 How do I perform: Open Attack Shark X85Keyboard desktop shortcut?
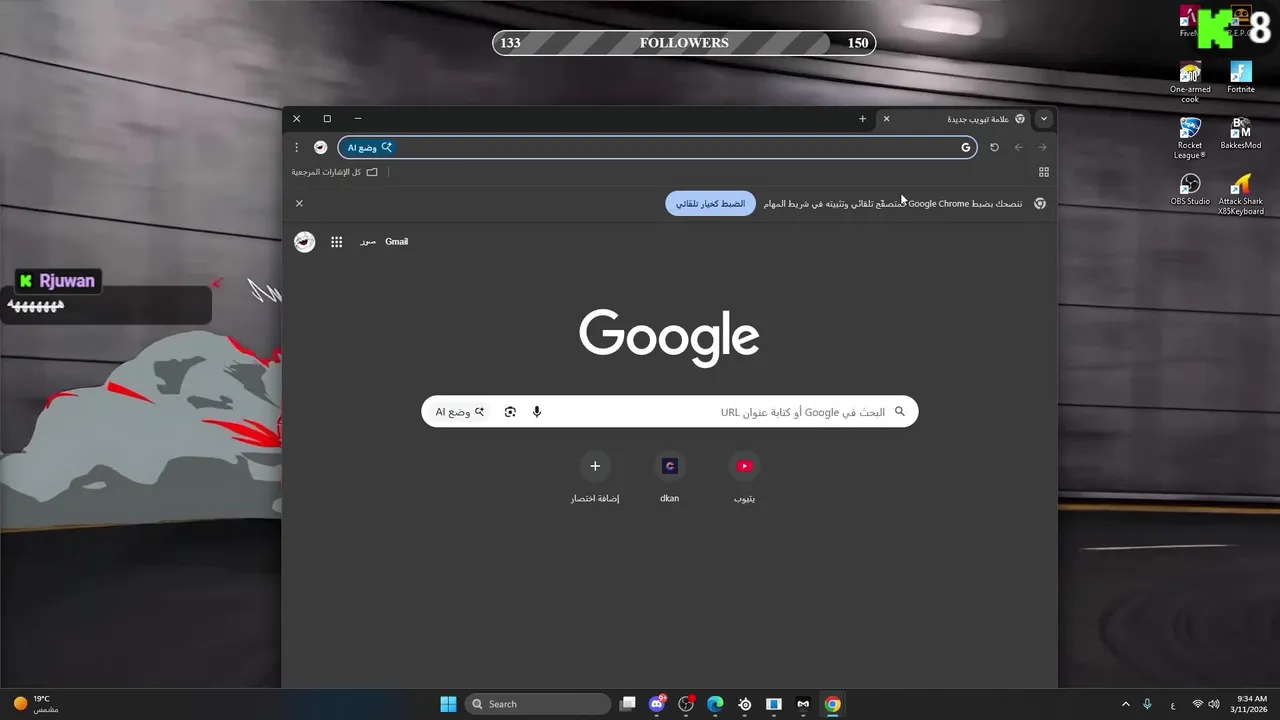(x=1241, y=194)
